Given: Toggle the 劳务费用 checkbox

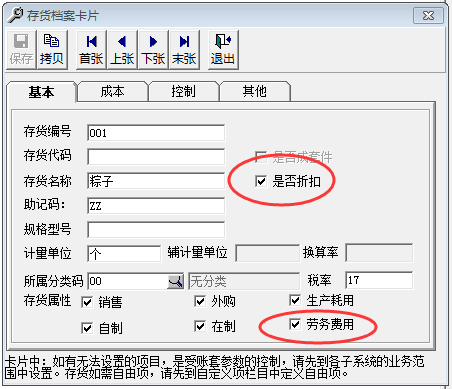Looking at the screenshot, I should (x=295, y=324).
